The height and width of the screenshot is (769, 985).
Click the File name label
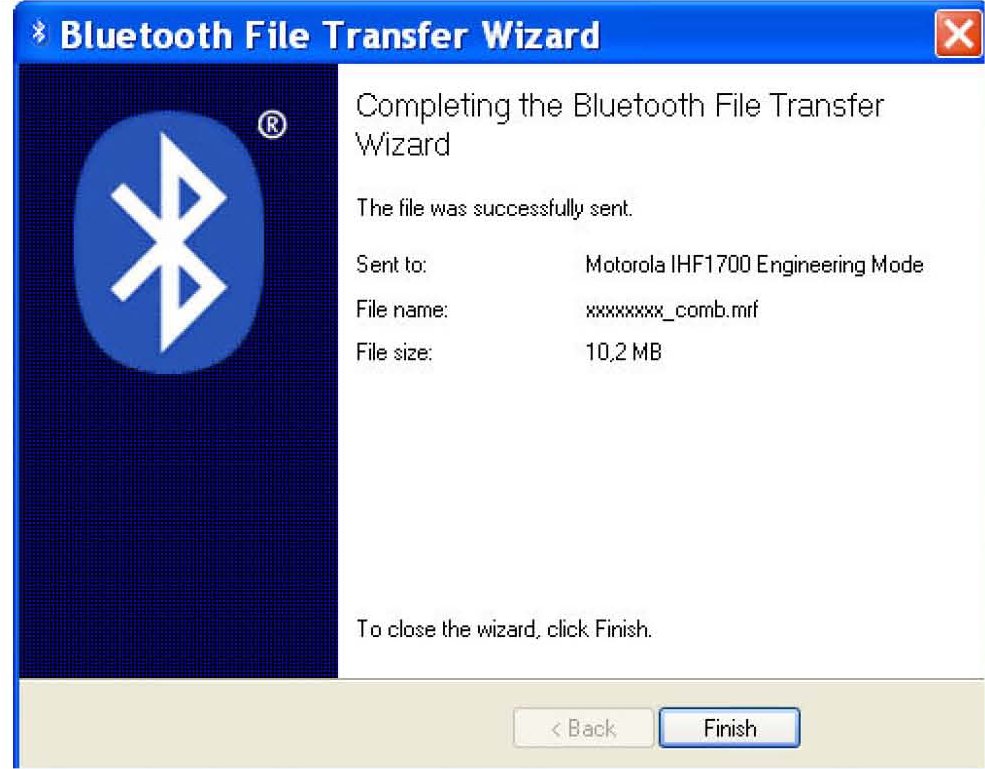pyautogui.click(x=402, y=309)
